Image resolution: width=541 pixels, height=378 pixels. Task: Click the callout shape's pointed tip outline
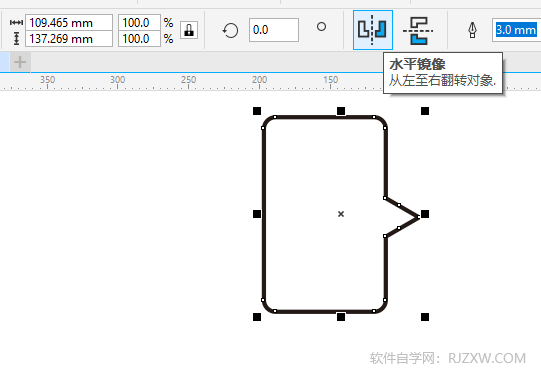coord(417,217)
